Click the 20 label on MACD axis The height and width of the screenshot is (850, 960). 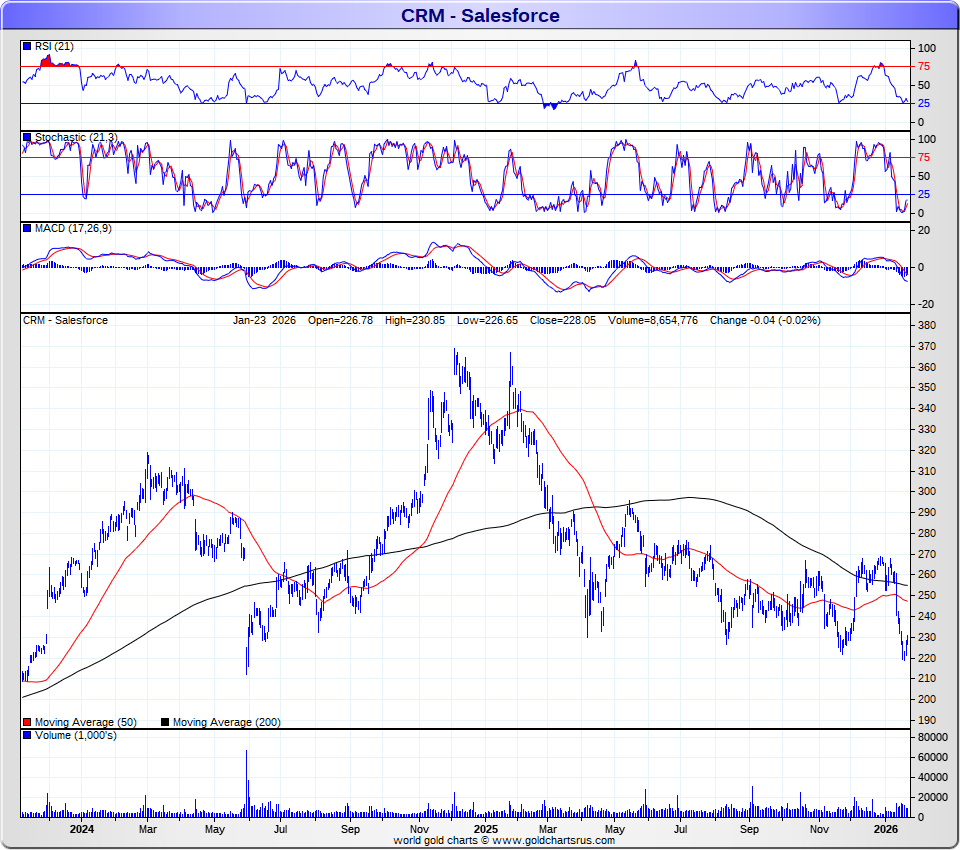coord(924,230)
